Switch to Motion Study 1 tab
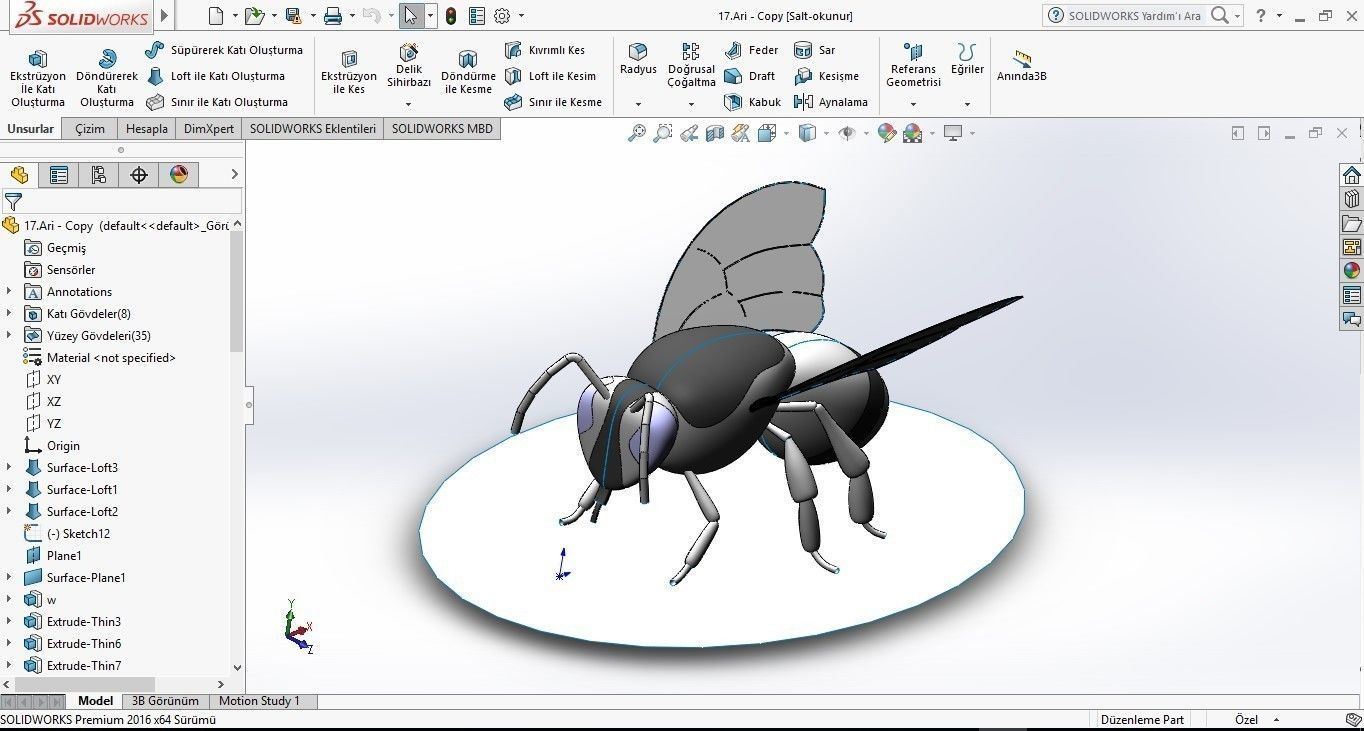Viewport: 1364px width, 731px height. (259, 701)
